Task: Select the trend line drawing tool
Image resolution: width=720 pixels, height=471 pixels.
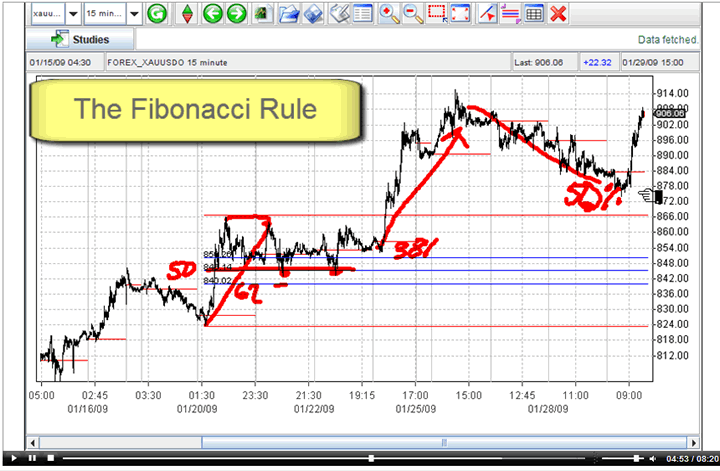Action: pos(487,14)
